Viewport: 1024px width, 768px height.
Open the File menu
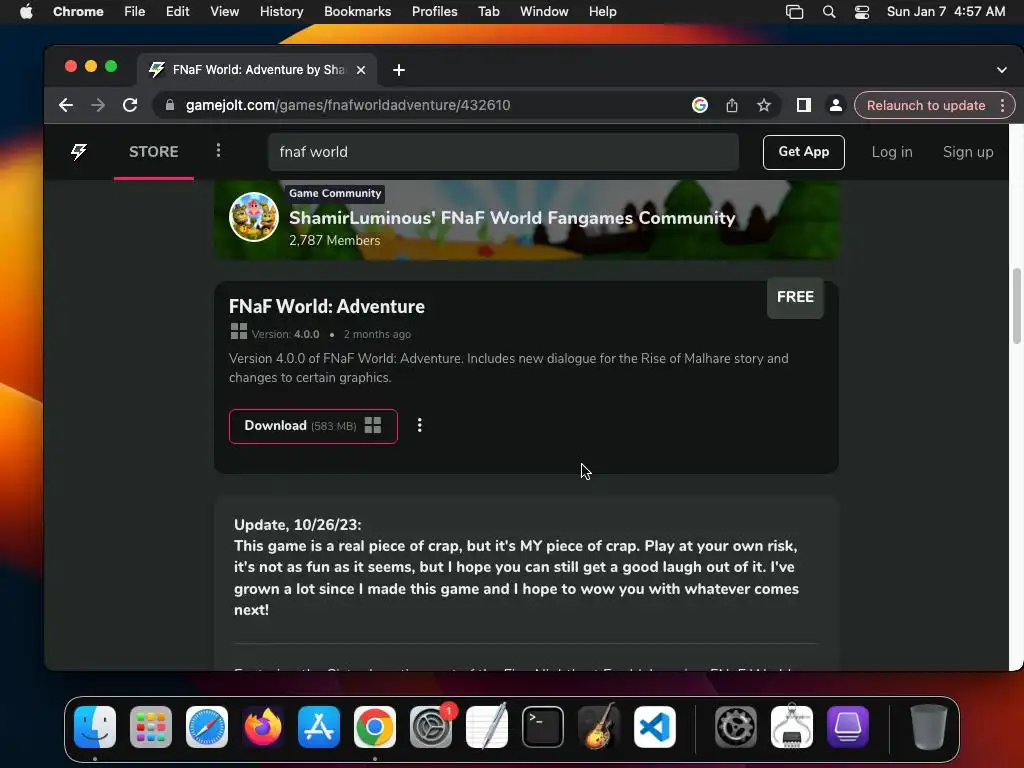[x=135, y=12]
